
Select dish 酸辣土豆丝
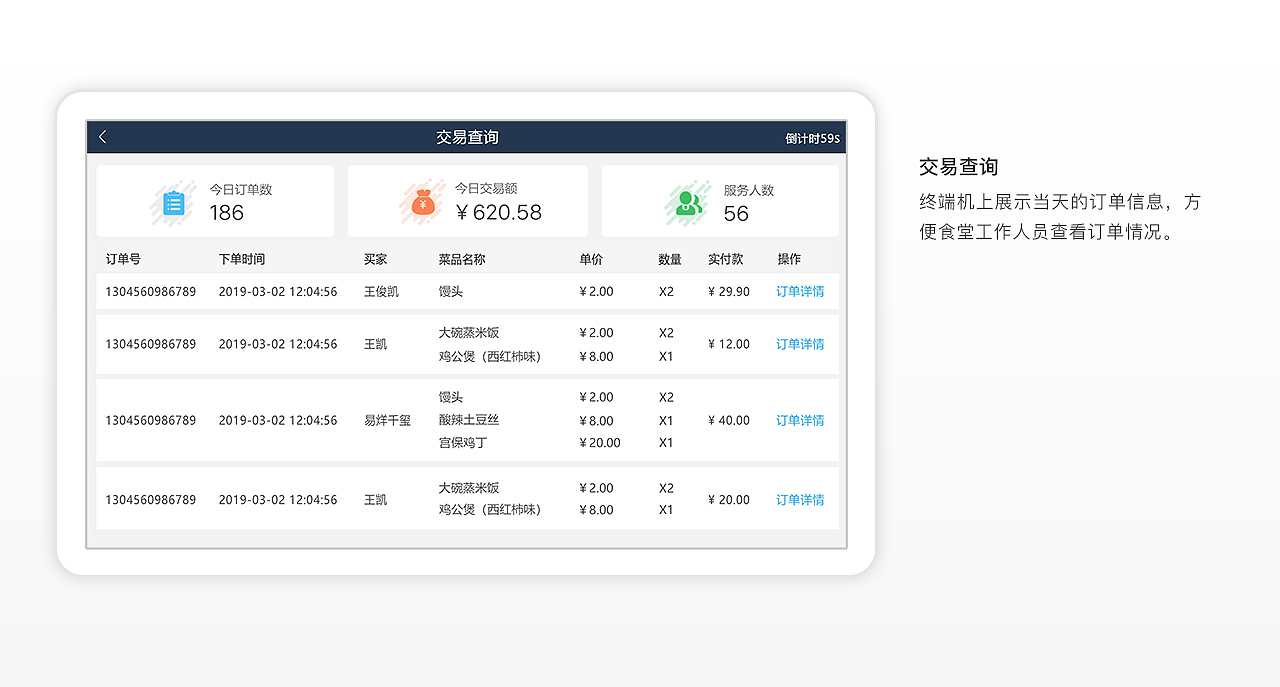tap(469, 421)
